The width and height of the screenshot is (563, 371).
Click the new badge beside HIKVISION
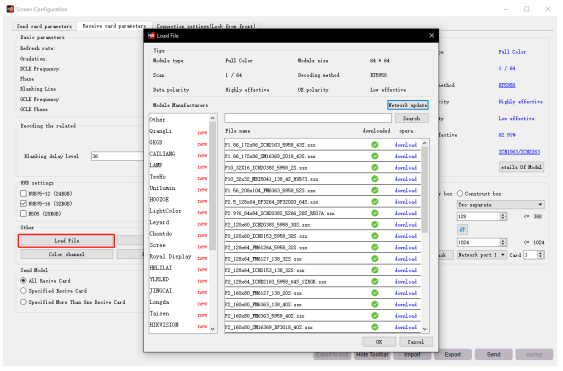(x=202, y=326)
